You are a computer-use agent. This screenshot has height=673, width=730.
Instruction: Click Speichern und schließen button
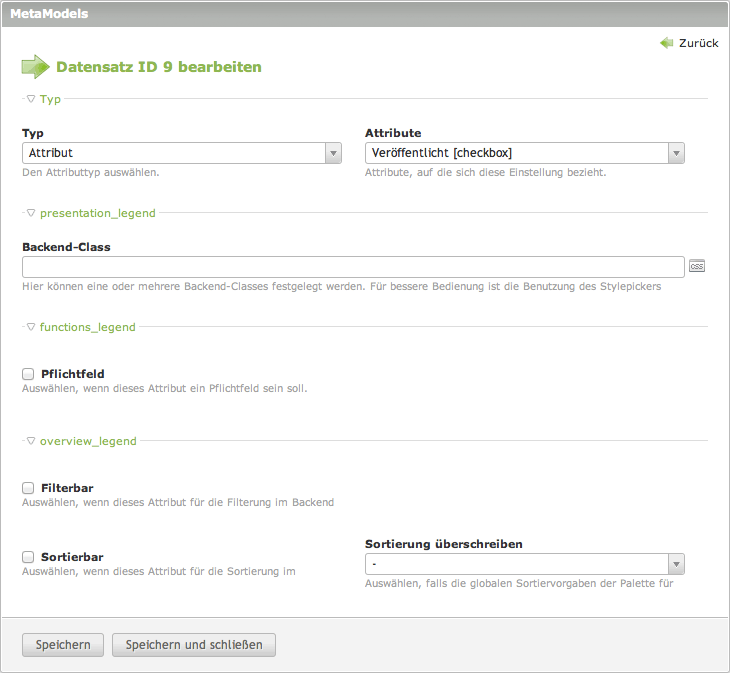pyautogui.click(x=194, y=645)
